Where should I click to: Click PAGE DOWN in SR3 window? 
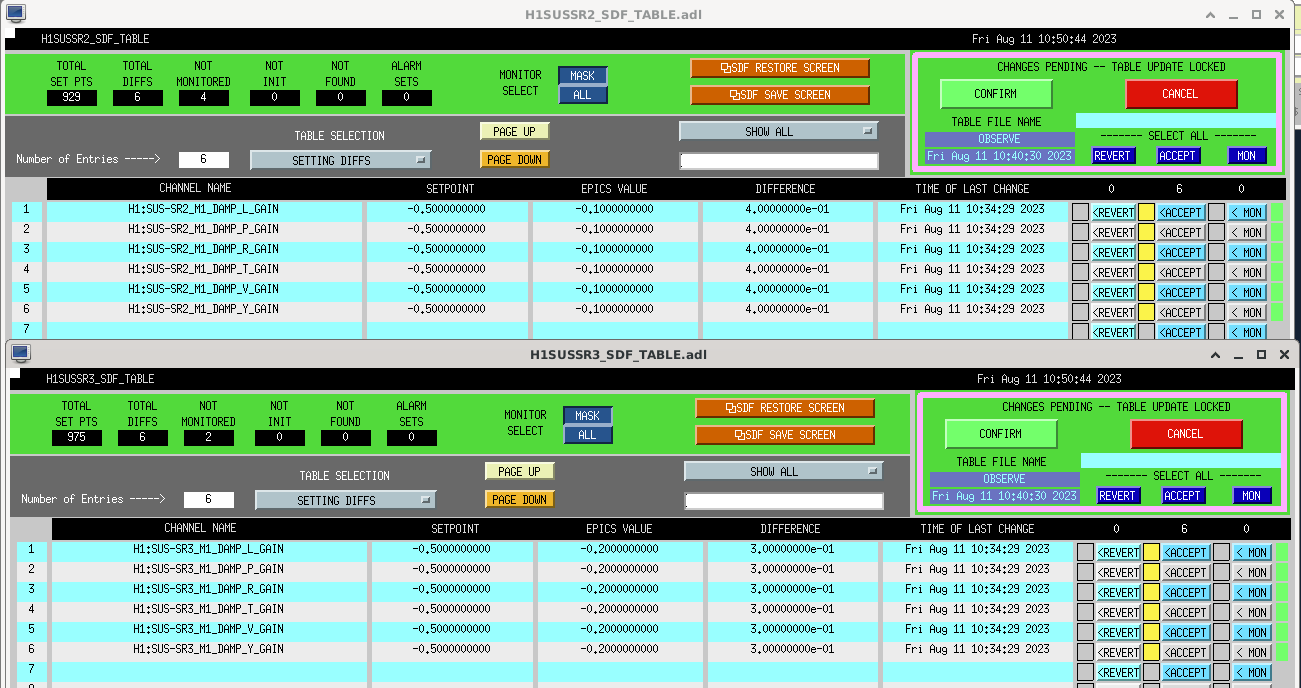[520, 499]
